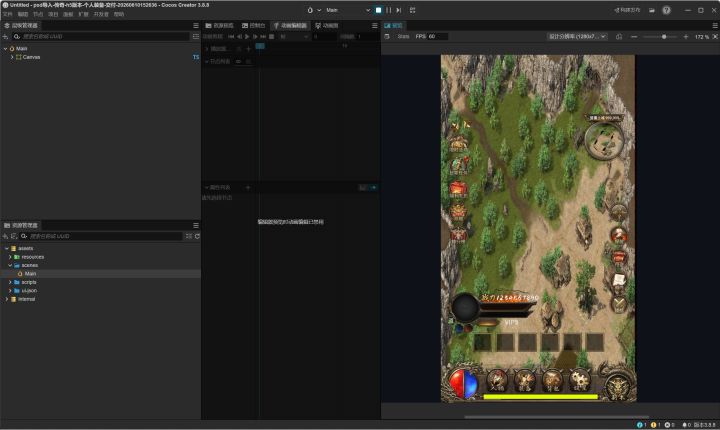Open the project folder icon in top right
The width and height of the screenshot is (720, 430).
(x=652, y=10)
